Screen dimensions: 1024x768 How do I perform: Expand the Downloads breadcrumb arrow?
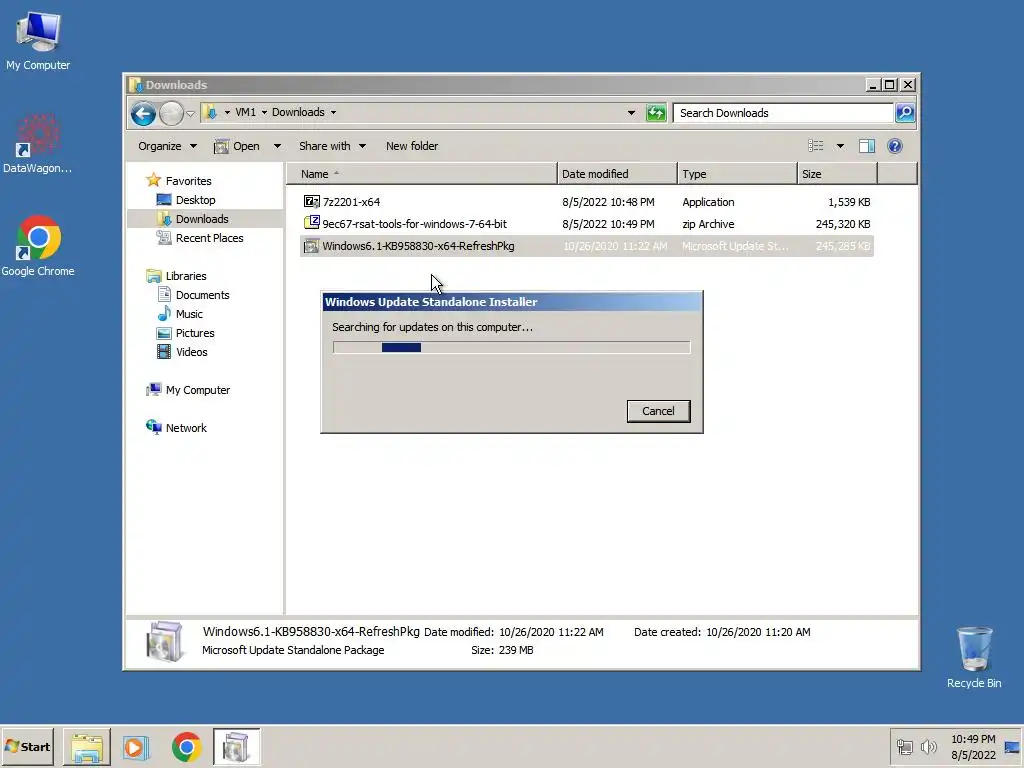tap(333, 112)
